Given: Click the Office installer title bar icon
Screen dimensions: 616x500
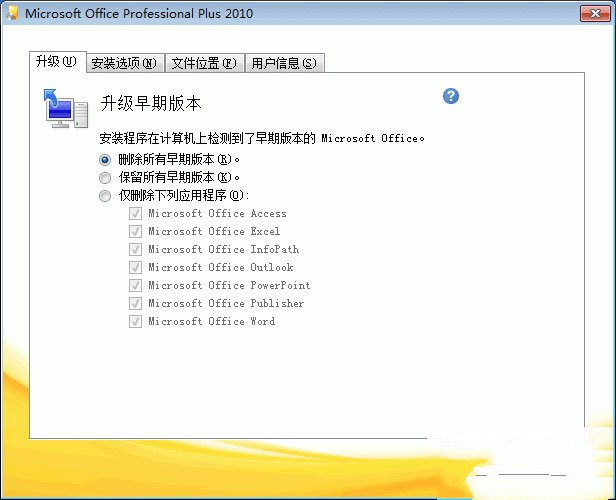Looking at the screenshot, I should (x=13, y=13).
